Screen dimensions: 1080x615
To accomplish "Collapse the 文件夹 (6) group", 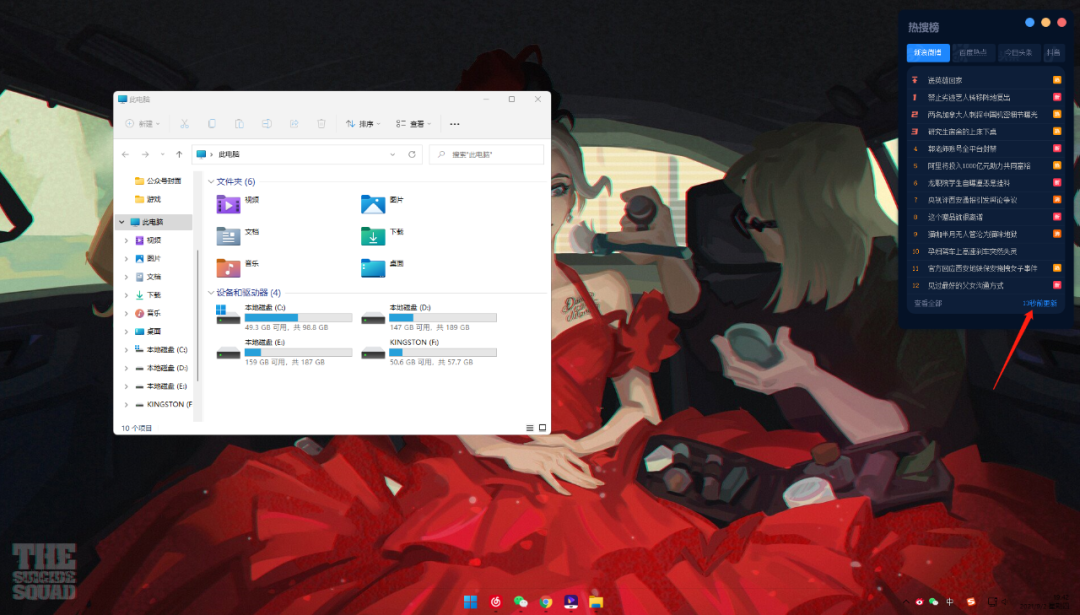I will click(211, 182).
